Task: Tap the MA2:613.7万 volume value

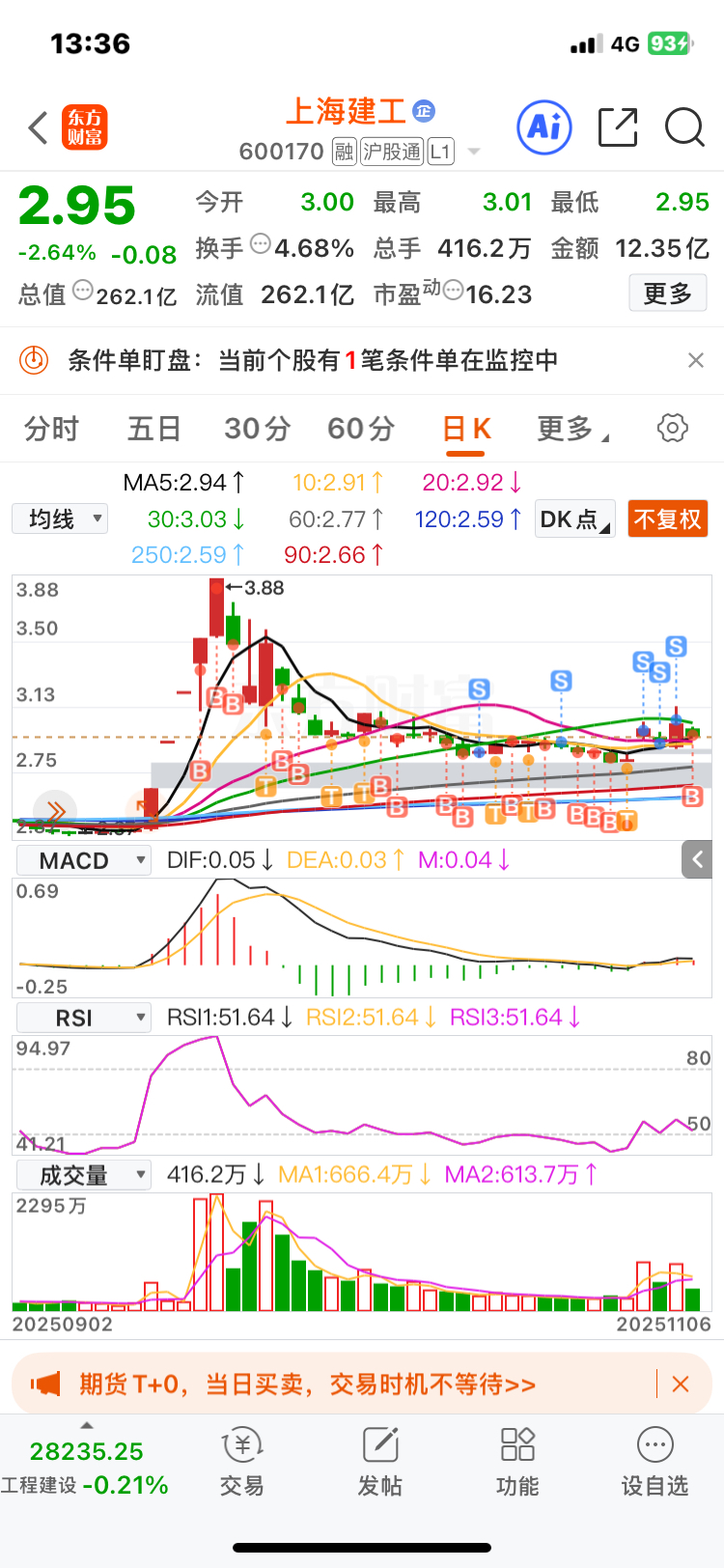Action: [521, 1175]
